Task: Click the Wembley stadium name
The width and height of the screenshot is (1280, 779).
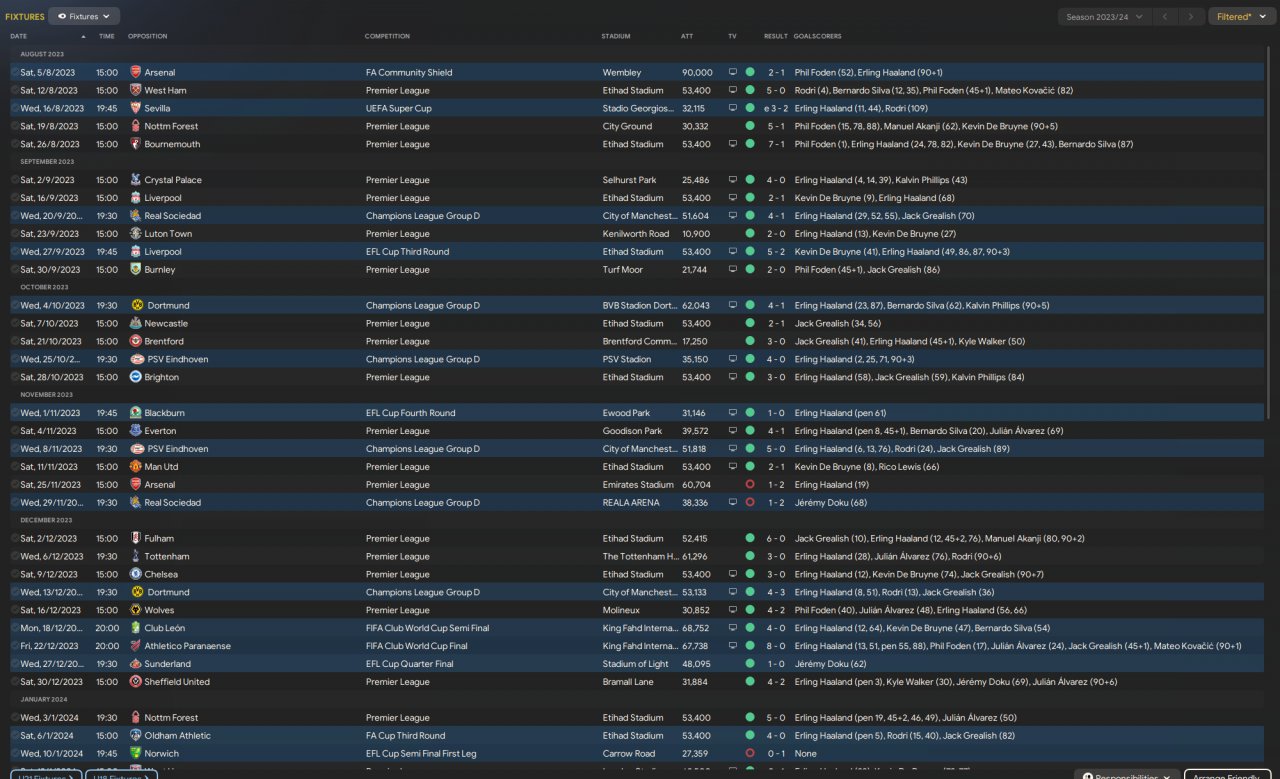Action: (620, 72)
